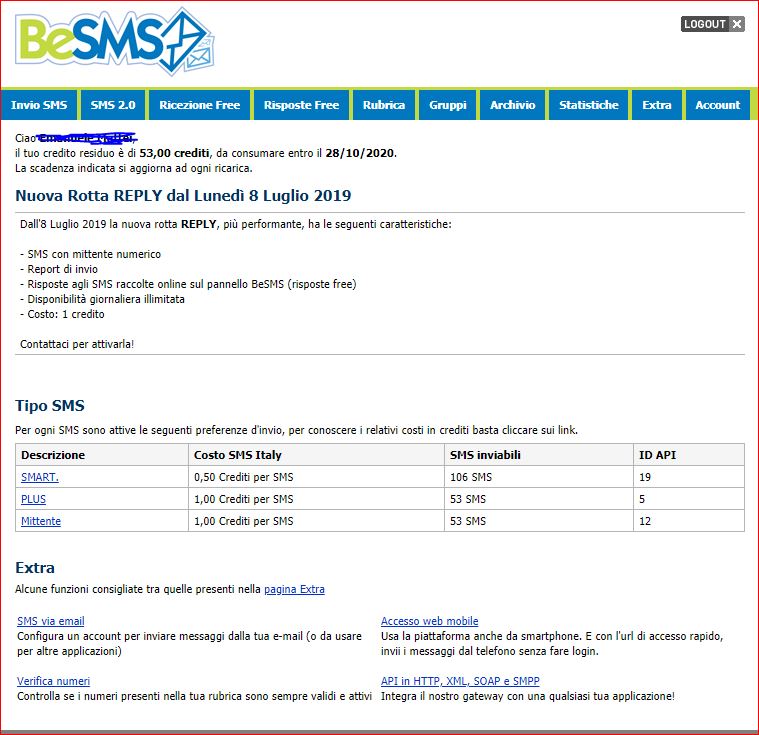
Task: Open the SMS via email link
Action: pyautogui.click(x=51, y=621)
